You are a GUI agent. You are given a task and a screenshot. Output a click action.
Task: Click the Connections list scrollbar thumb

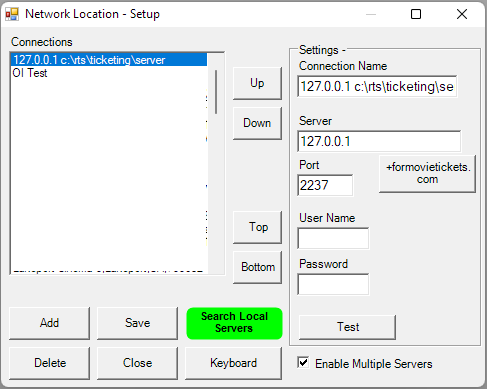tap(216, 92)
